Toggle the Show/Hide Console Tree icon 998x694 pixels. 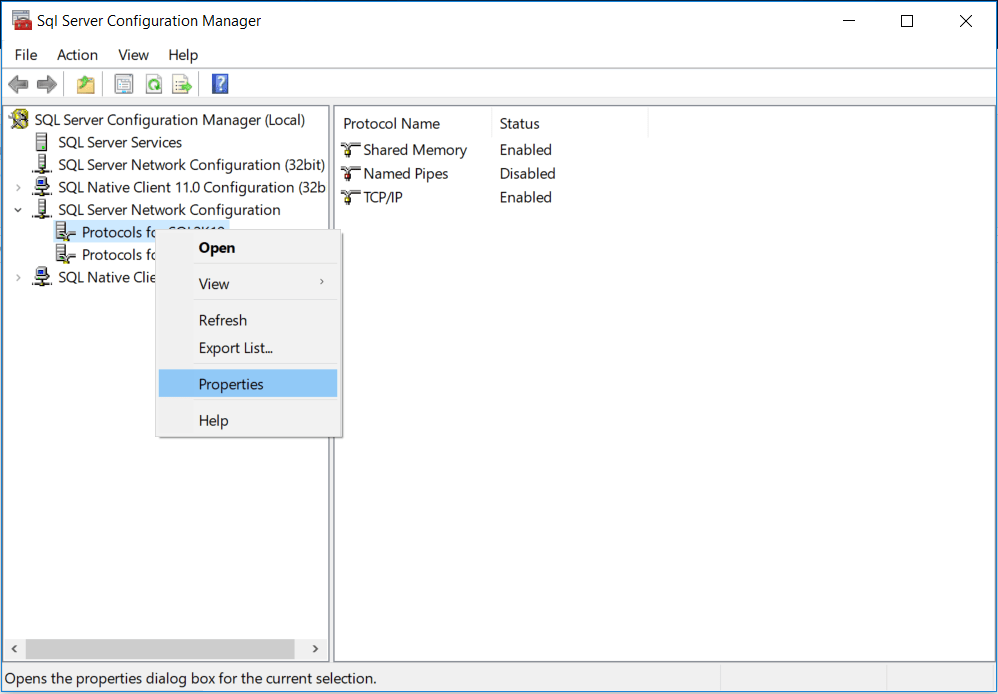coord(85,84)
